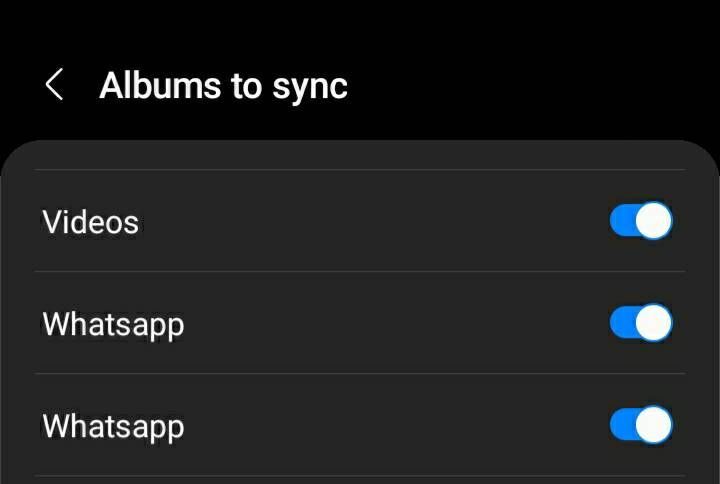Tap the partially hidden row above Videos
Viewport: 720px width, 484px height.
360,155
